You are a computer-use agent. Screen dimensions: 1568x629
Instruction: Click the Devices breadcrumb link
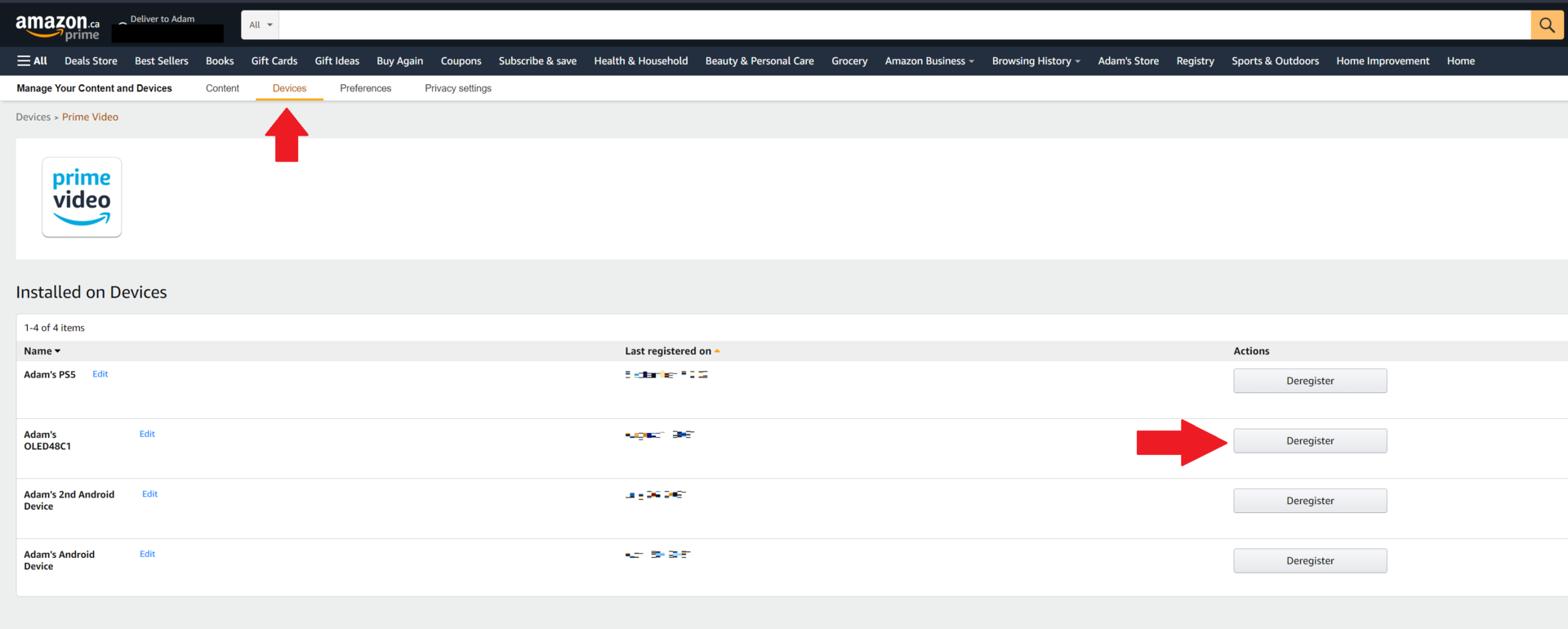[x=33, y=118]
